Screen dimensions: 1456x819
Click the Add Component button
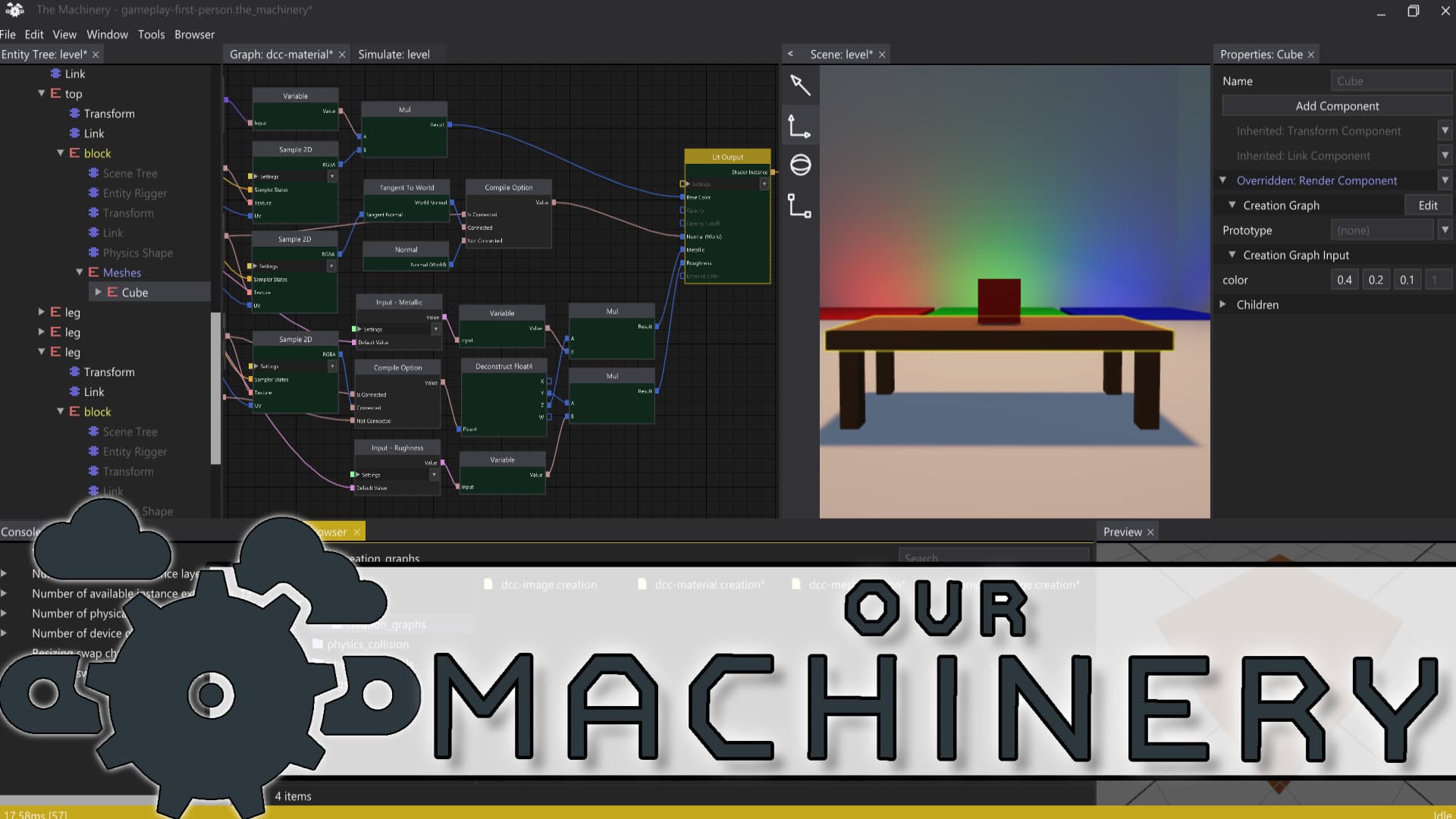tap(1336, 106)
